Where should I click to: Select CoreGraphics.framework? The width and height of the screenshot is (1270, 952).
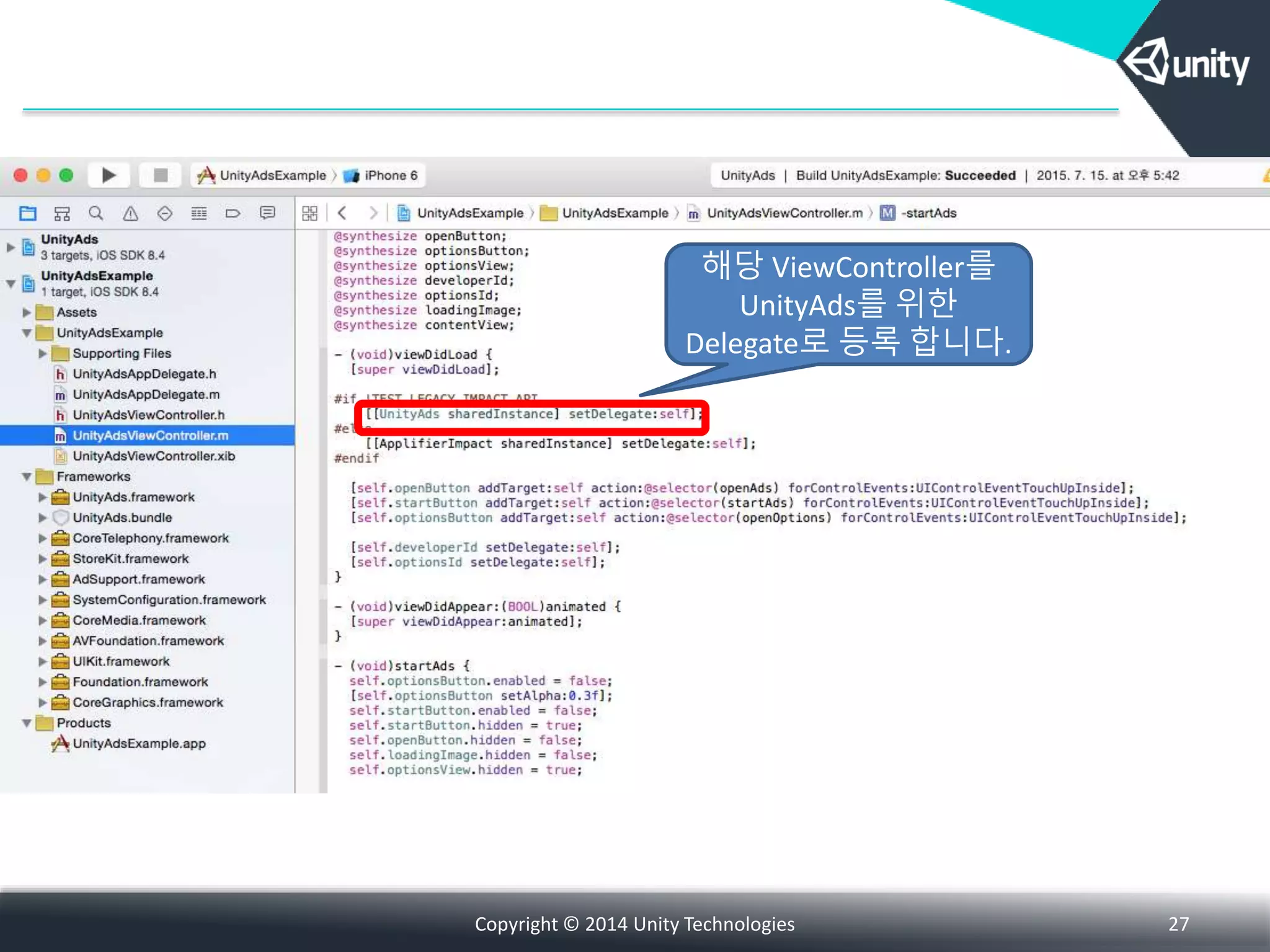pos(147,702)
